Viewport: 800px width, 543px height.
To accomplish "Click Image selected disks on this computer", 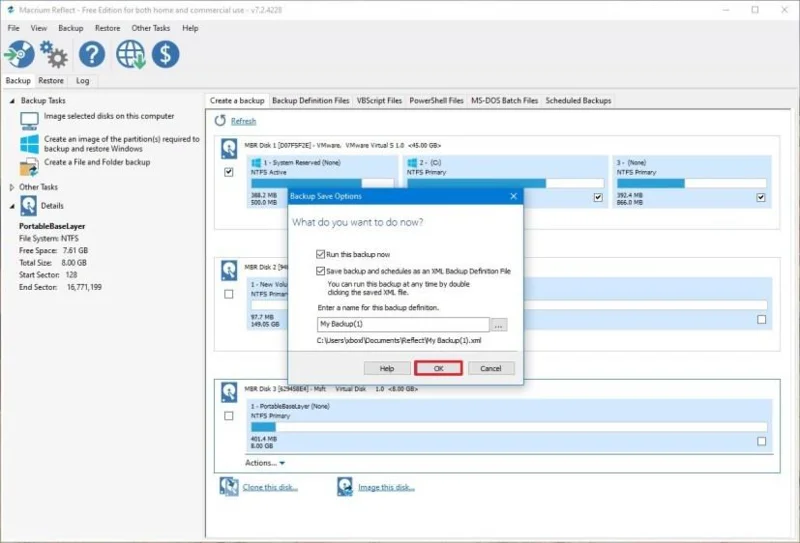I will pyautogui.click(x=109, y=116).
